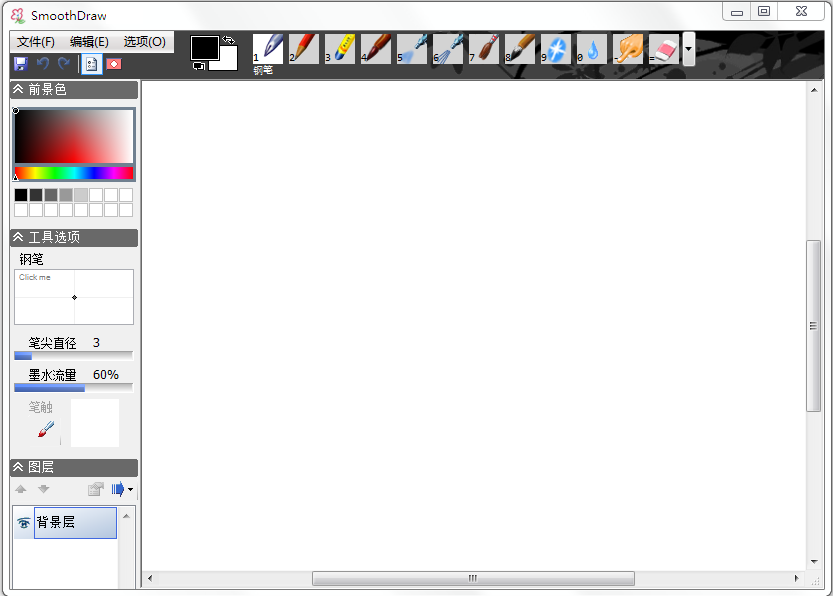Image resolution: width=833 pixels, height=596 pixels.
Task: Click the 'Click me' brush preview box
Action: click(x=74, y=297)
